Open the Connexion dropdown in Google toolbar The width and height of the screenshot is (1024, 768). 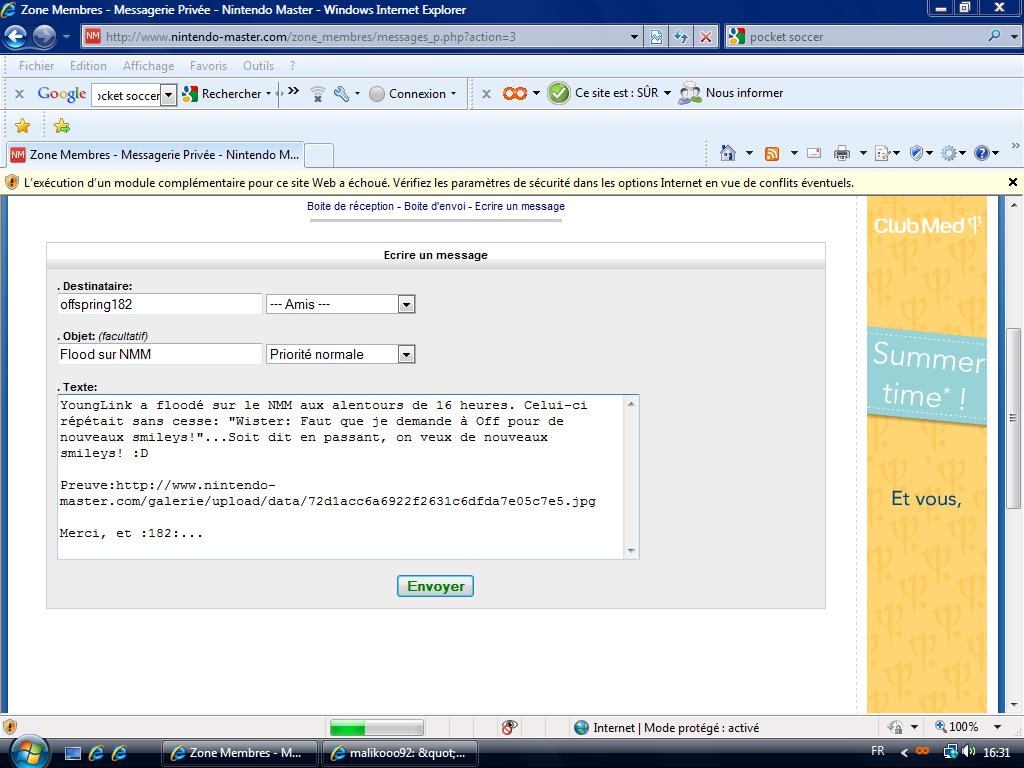click(453, 93)
